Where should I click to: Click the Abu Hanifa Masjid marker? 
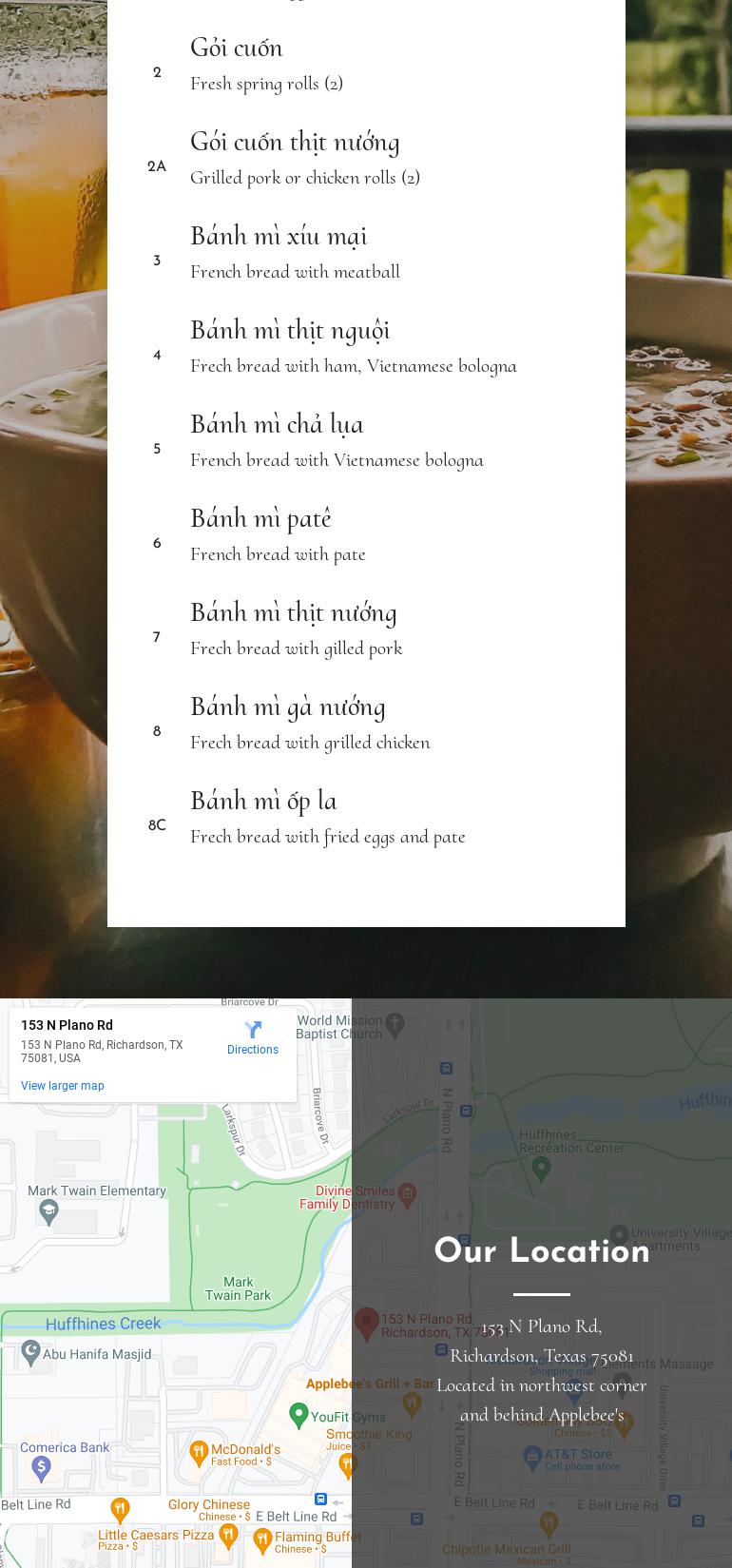click(31, 1352)
